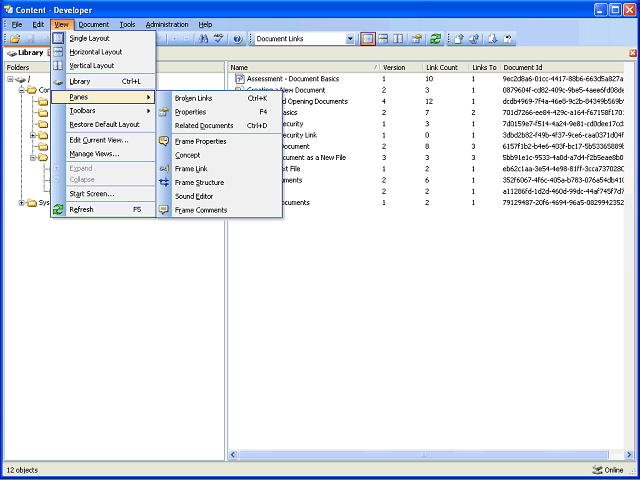Click the horizontal layout toolbar icon

point(383,39)
